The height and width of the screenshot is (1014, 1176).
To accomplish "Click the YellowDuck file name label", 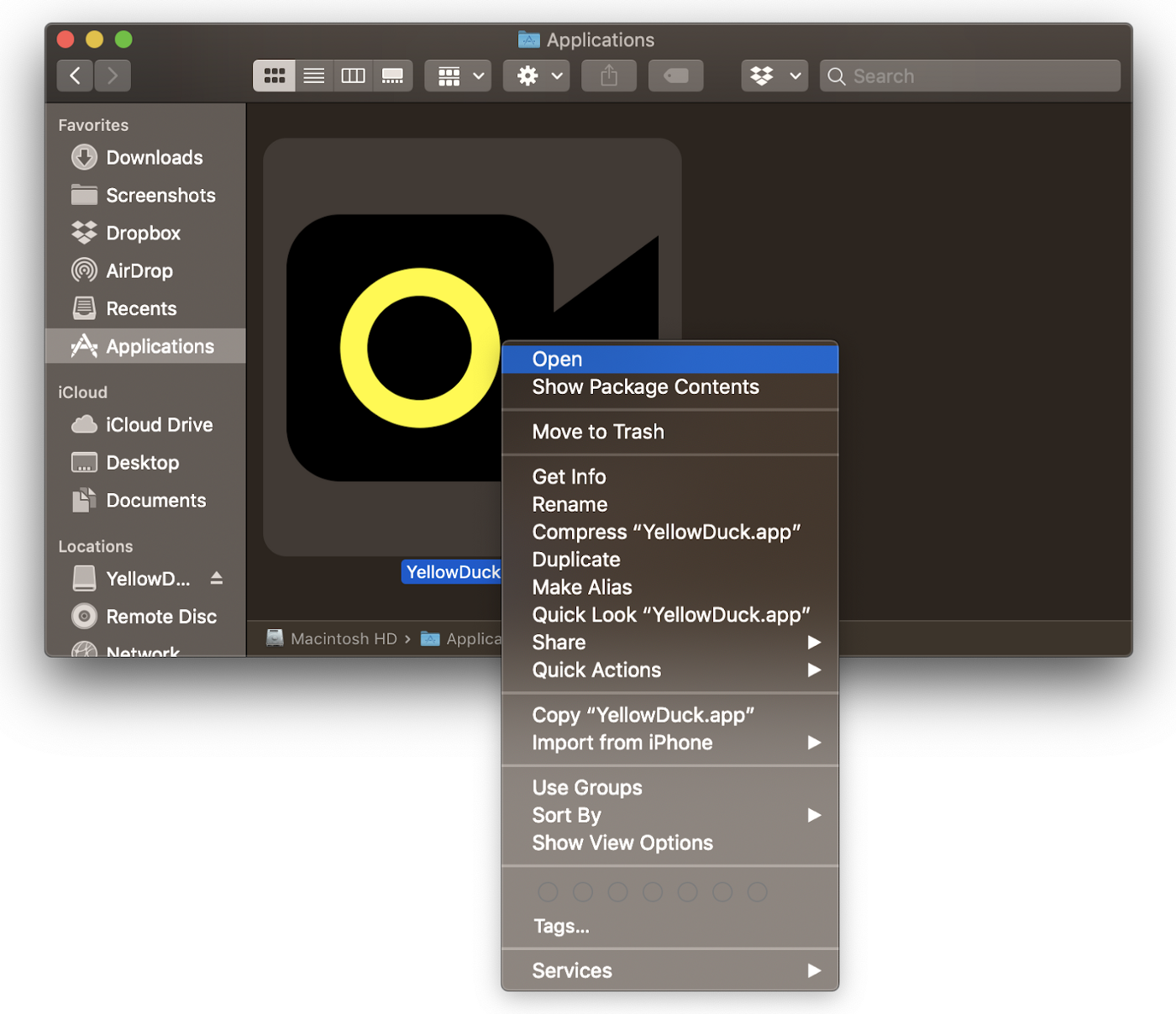I will pos(453,572).
